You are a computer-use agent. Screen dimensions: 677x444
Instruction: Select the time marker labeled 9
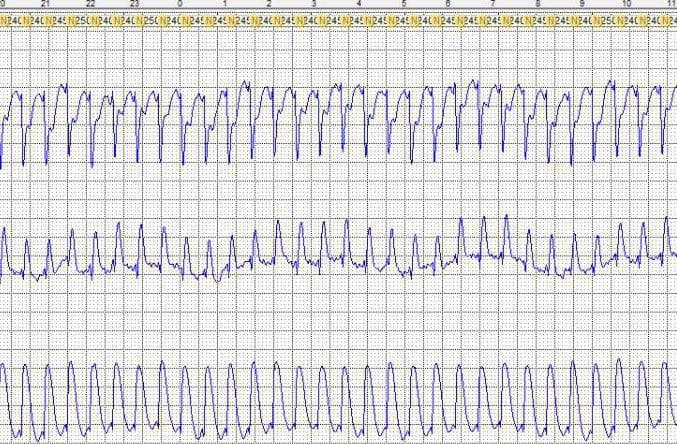[x=582, y=4]
